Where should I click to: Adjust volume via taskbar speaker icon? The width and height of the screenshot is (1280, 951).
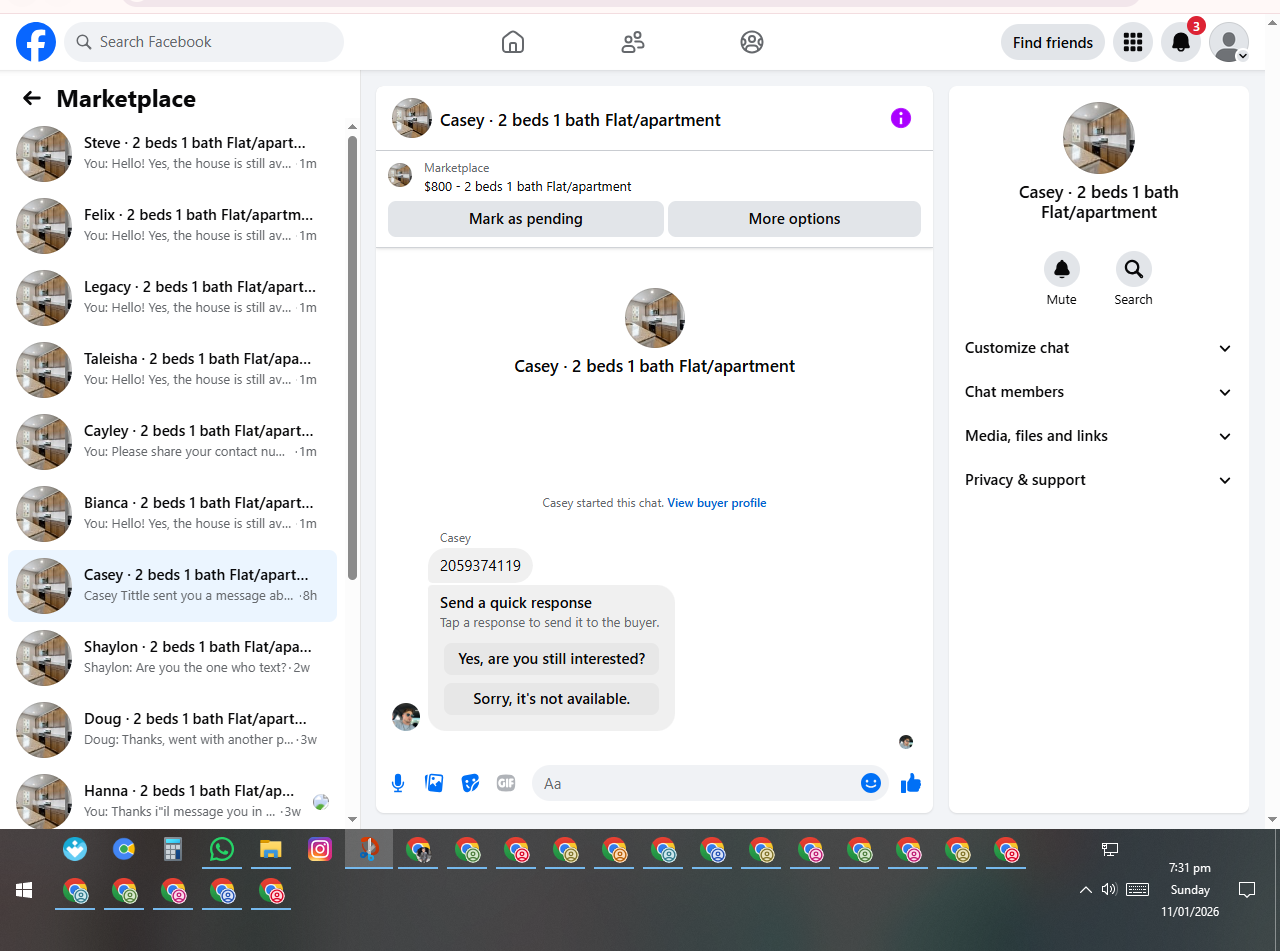pyautogui.click(x=1109, y=889)
